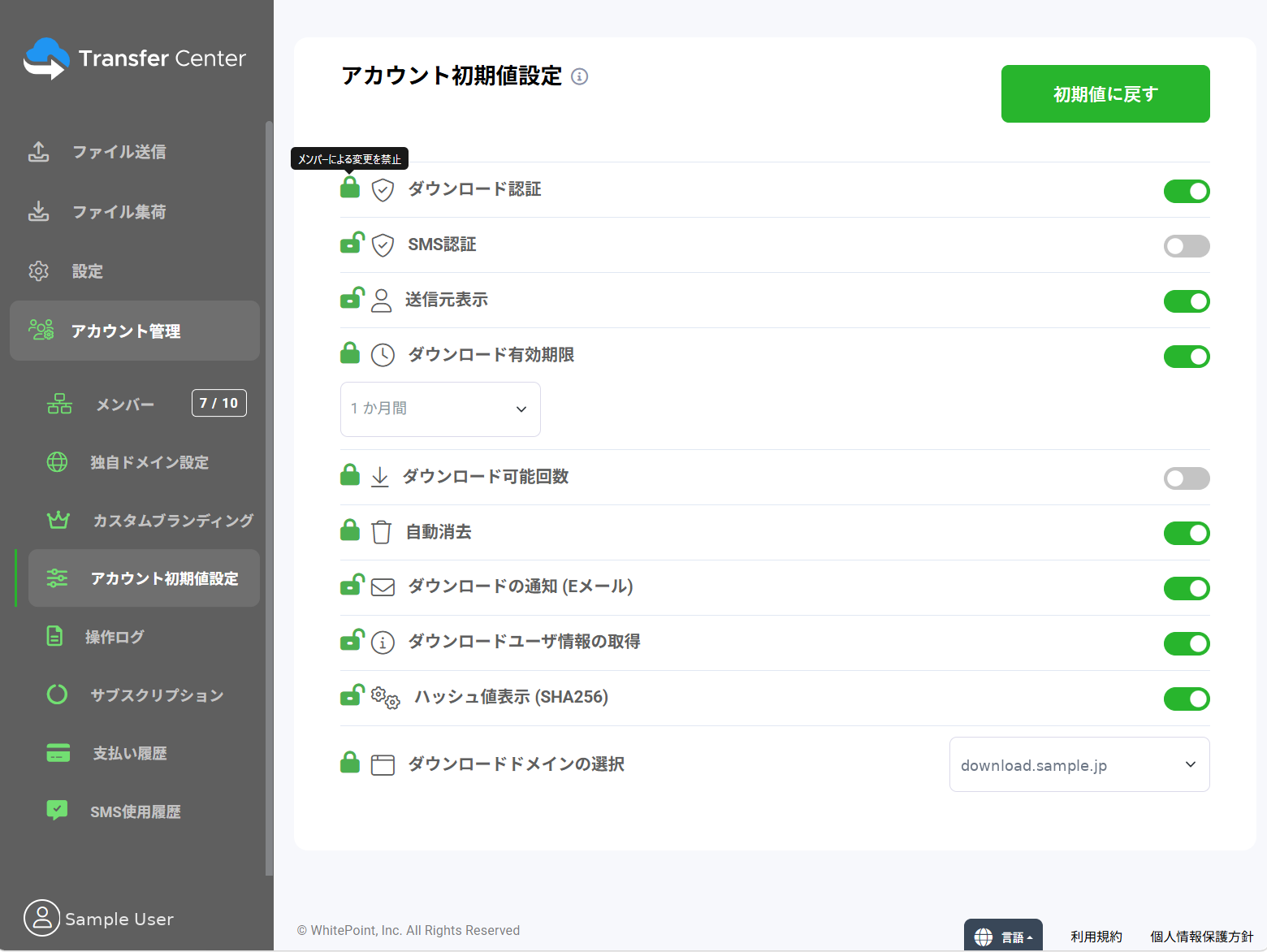The height and width of the screenshot is (952, 1267).
Task: Click the lock icon for ダウンロードドメインの選択
Action: [x=350, y=763]
